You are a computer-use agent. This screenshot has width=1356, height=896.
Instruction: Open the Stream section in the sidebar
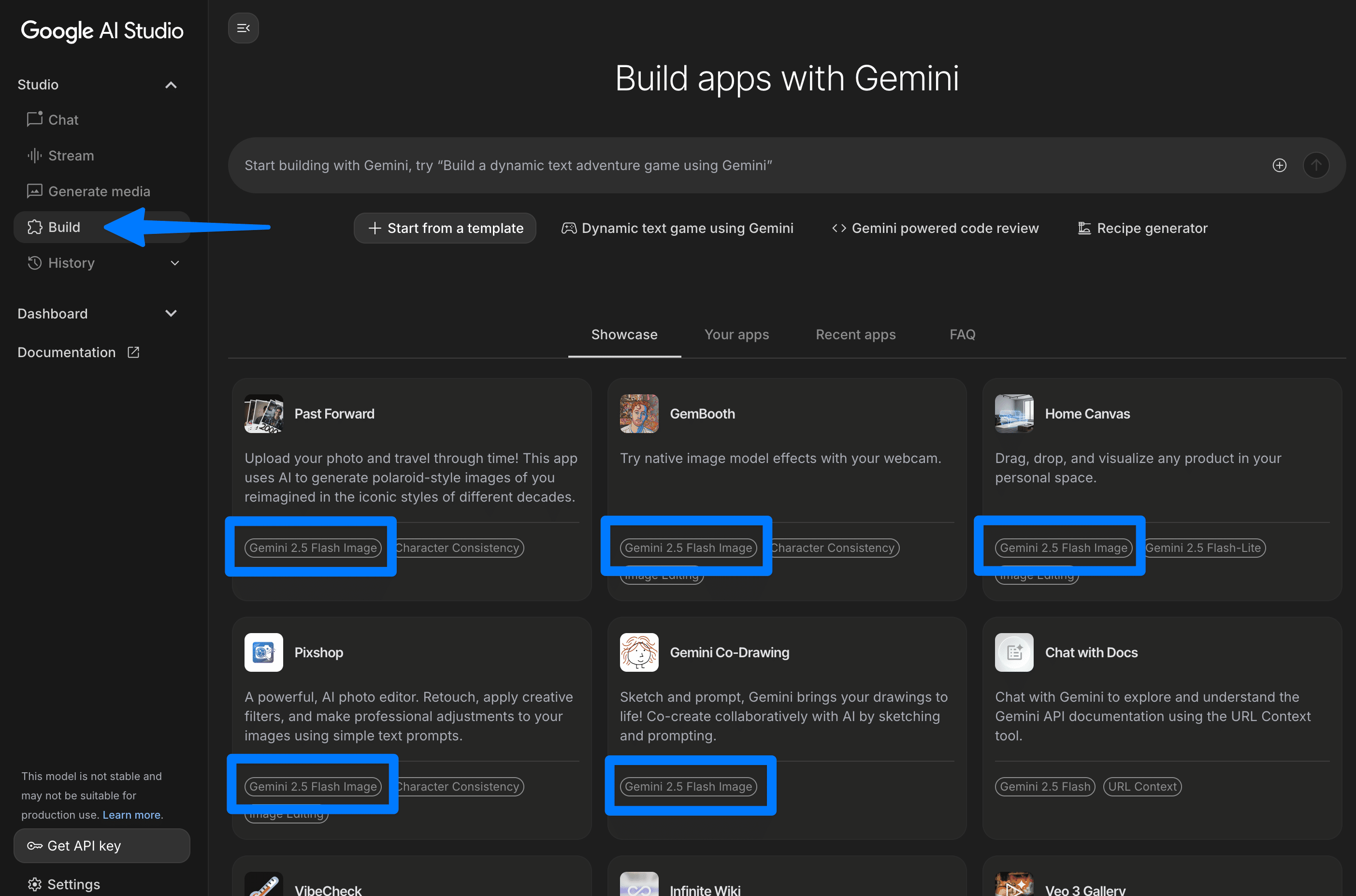tap(71, 156)
